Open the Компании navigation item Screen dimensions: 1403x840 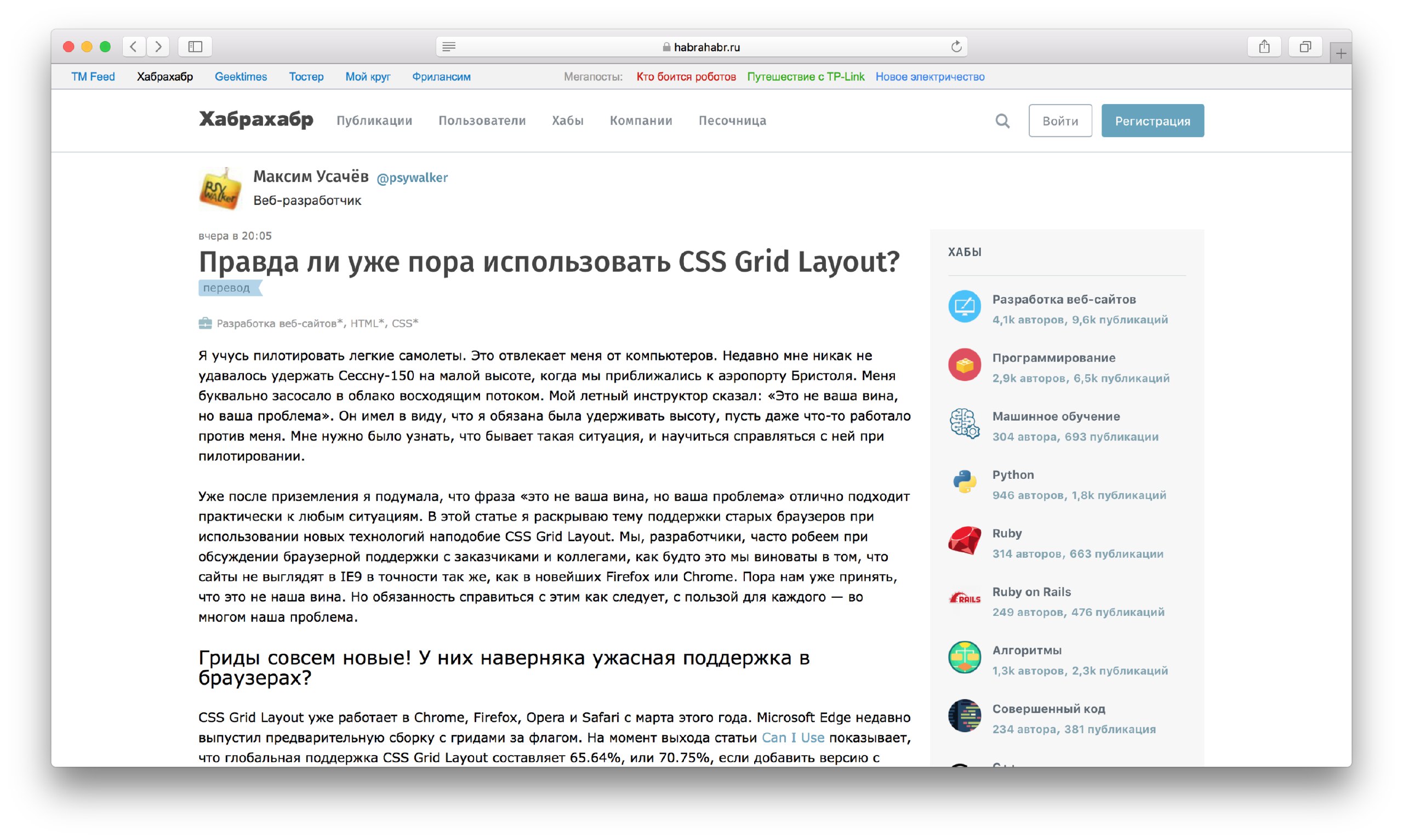point(641,121)
